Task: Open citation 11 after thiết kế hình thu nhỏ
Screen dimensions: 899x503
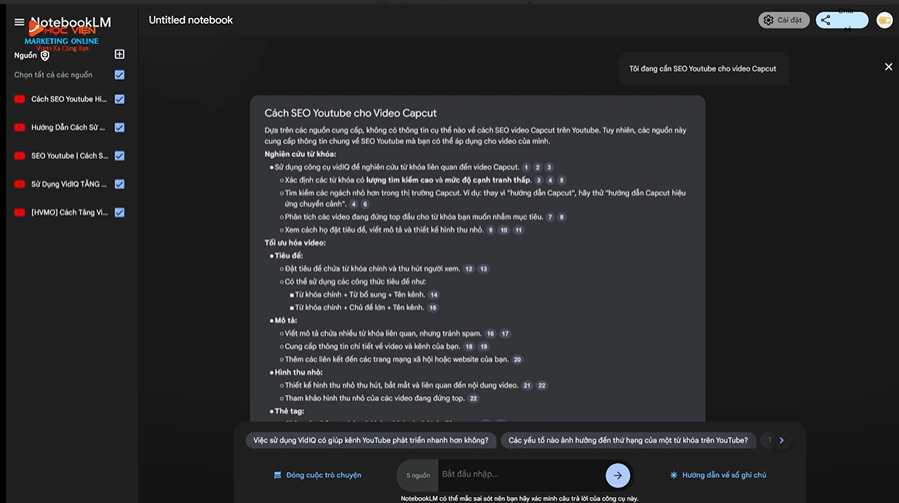Action: point(518,230)
